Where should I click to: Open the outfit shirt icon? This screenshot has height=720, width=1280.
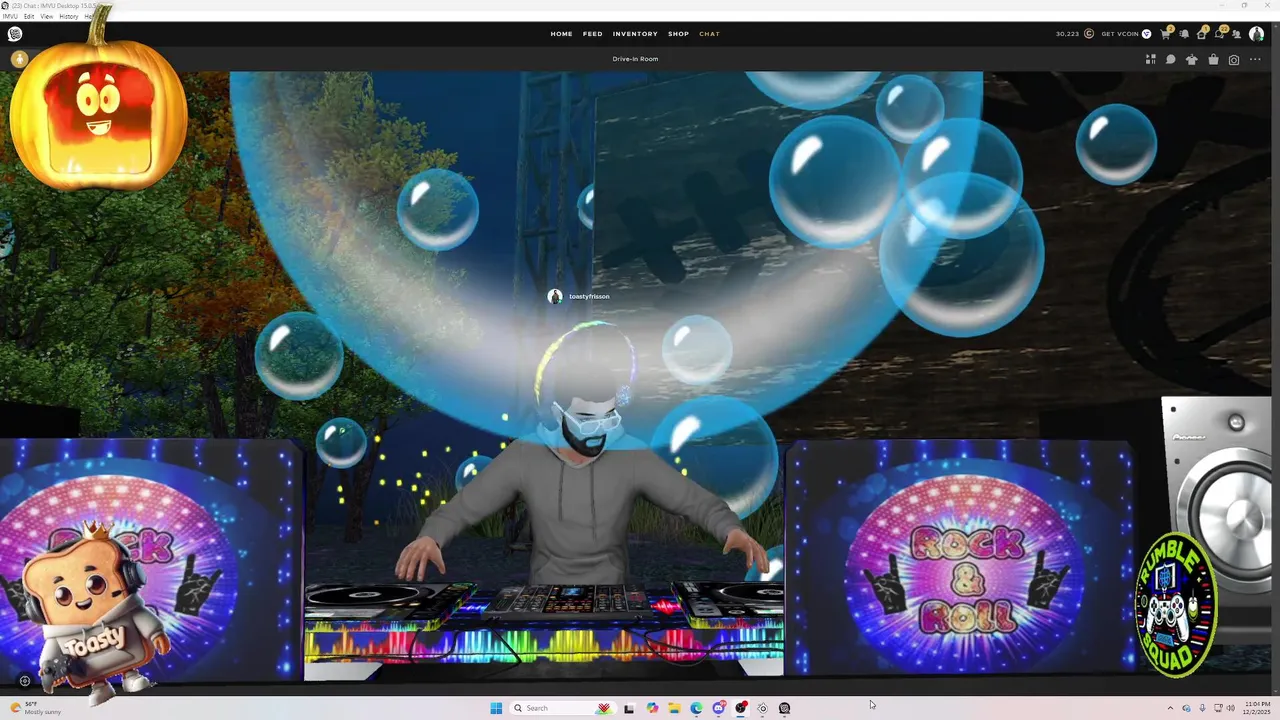point(1191,59)
